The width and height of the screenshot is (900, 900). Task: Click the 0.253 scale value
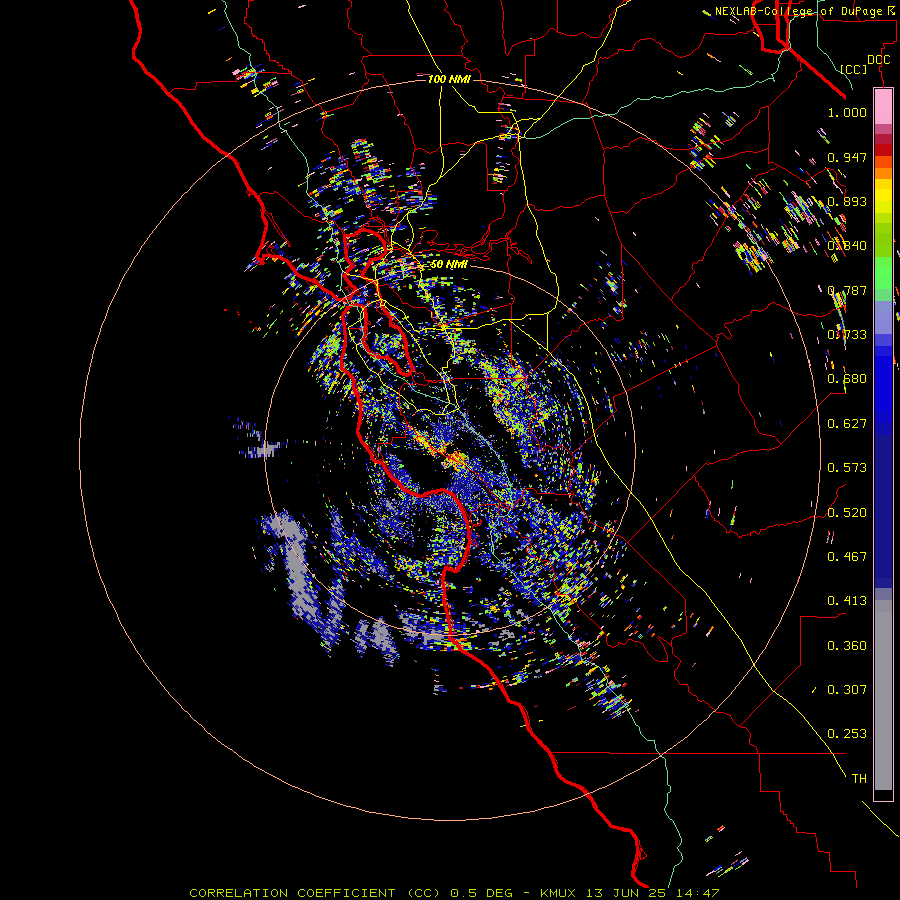[x=847, y=734]
